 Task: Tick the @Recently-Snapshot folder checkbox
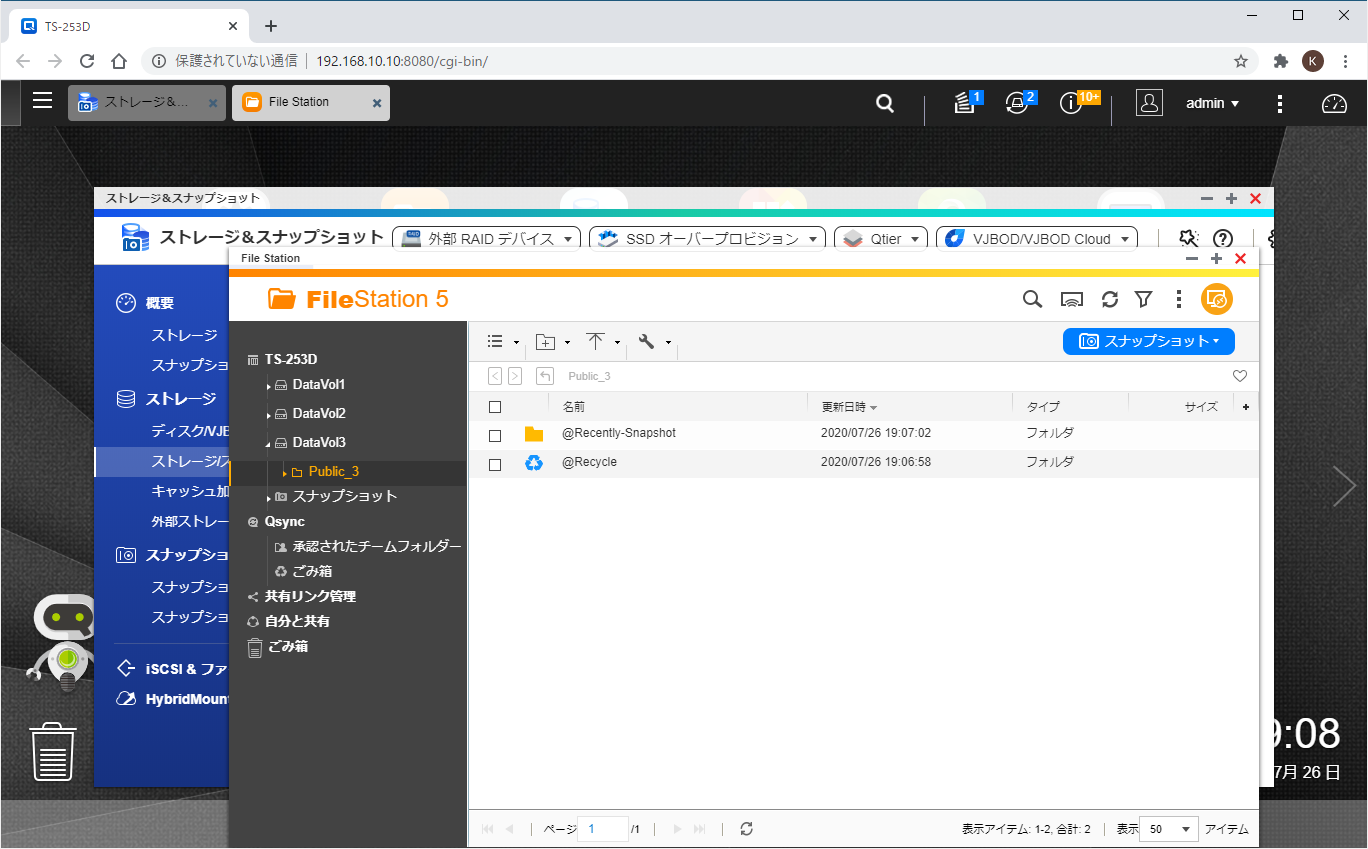click(x=495, y=435)
